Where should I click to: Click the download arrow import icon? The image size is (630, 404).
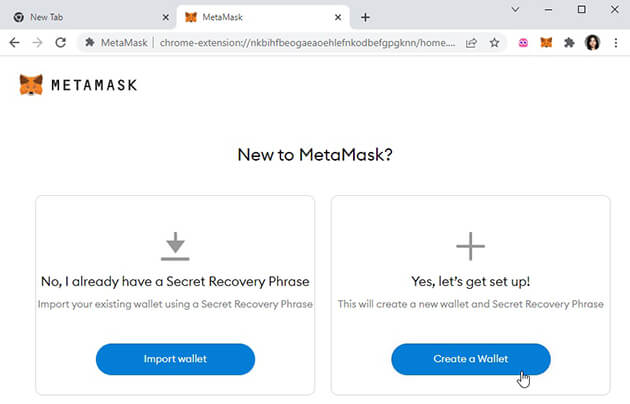tap(175, 246)
